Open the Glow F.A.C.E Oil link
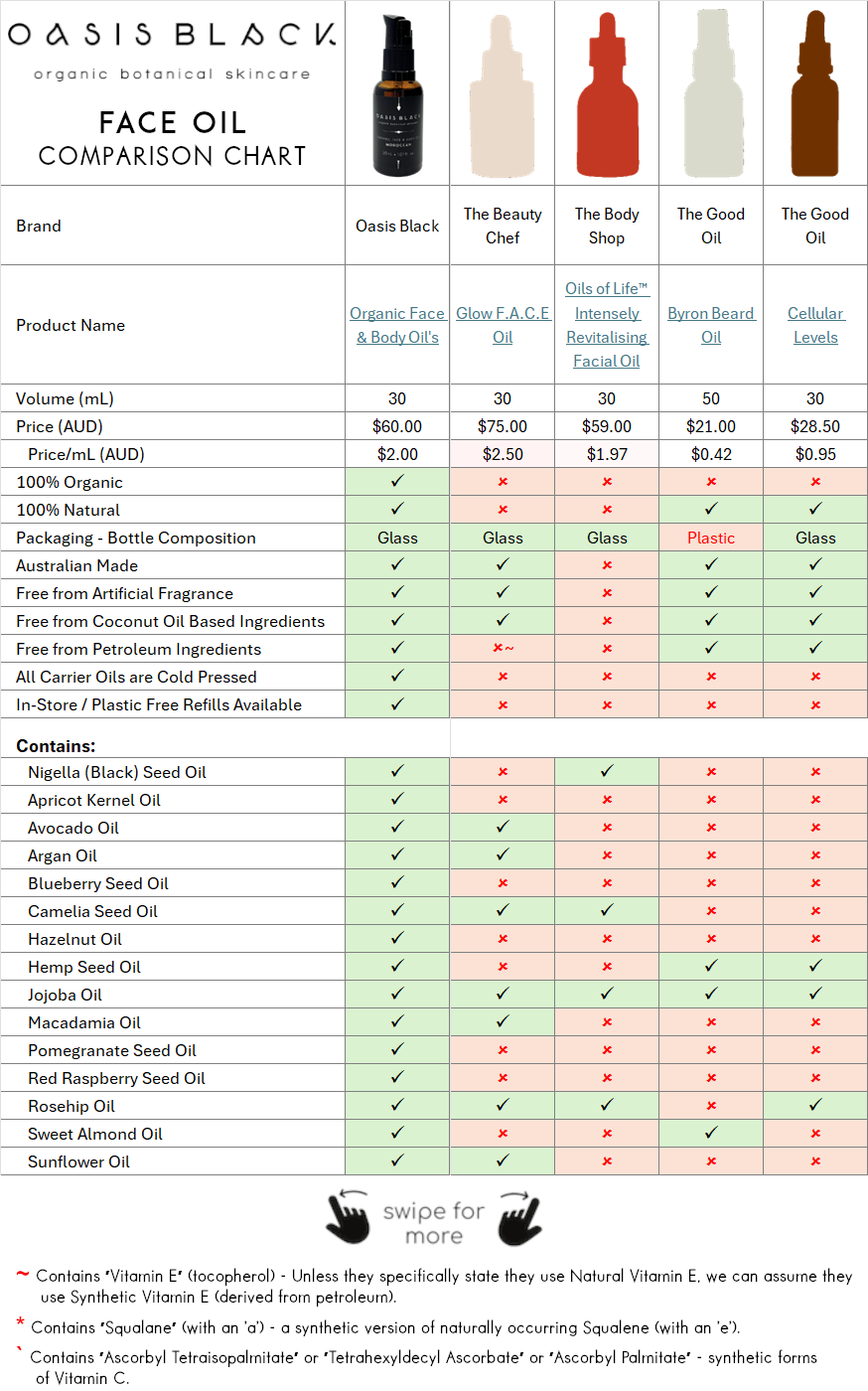 tap(503, 325)
